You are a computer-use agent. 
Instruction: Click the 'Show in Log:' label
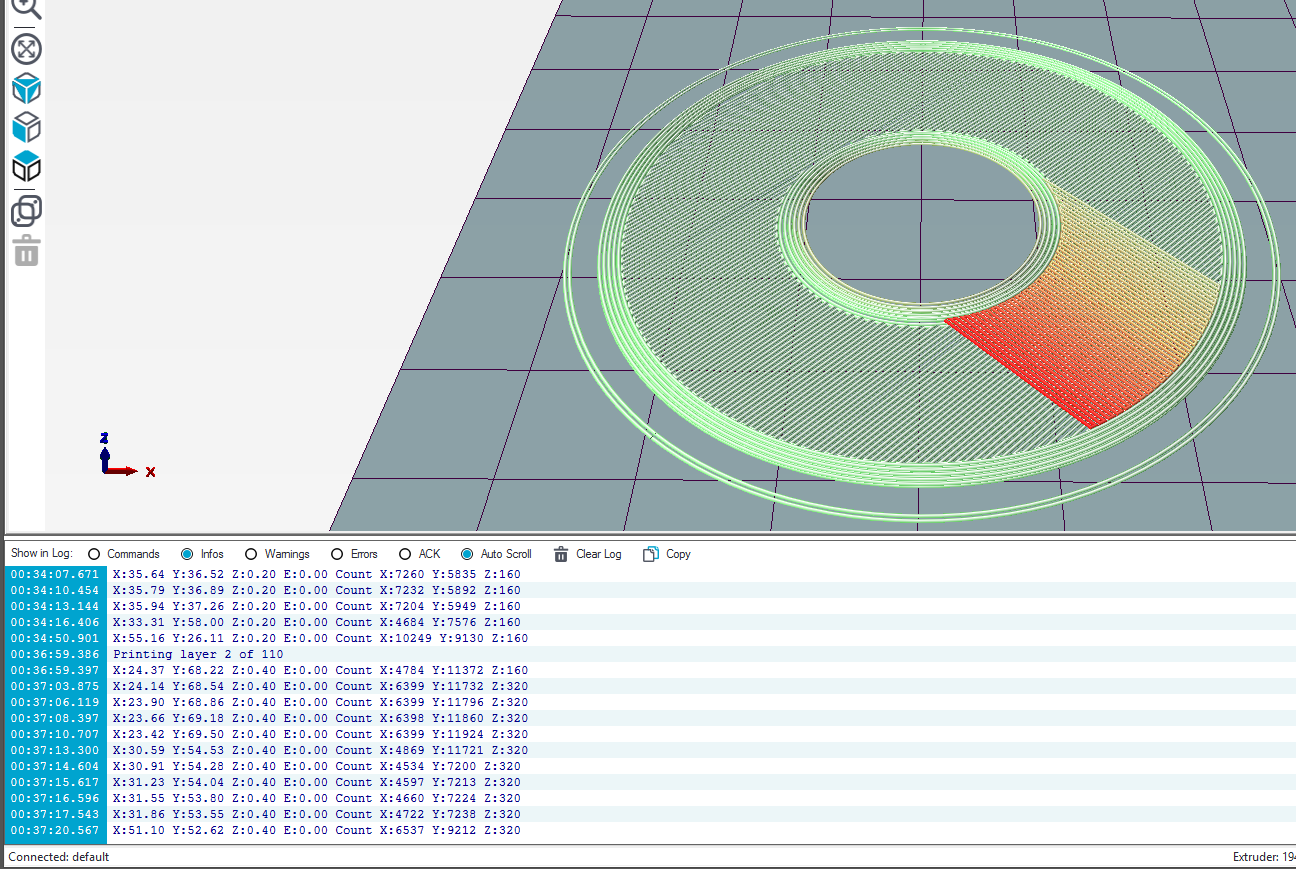pos(41,554)
